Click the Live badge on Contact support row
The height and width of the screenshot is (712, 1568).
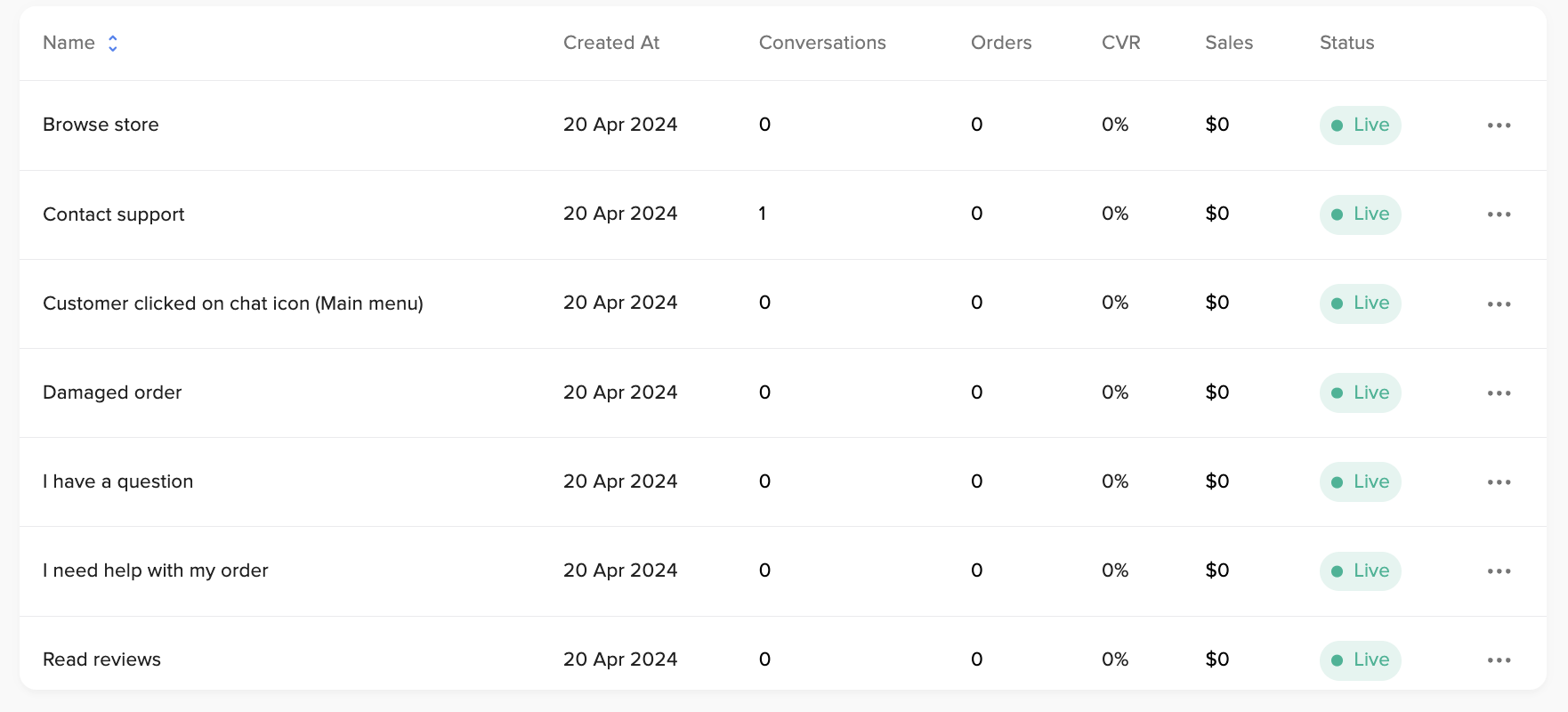1360,214
